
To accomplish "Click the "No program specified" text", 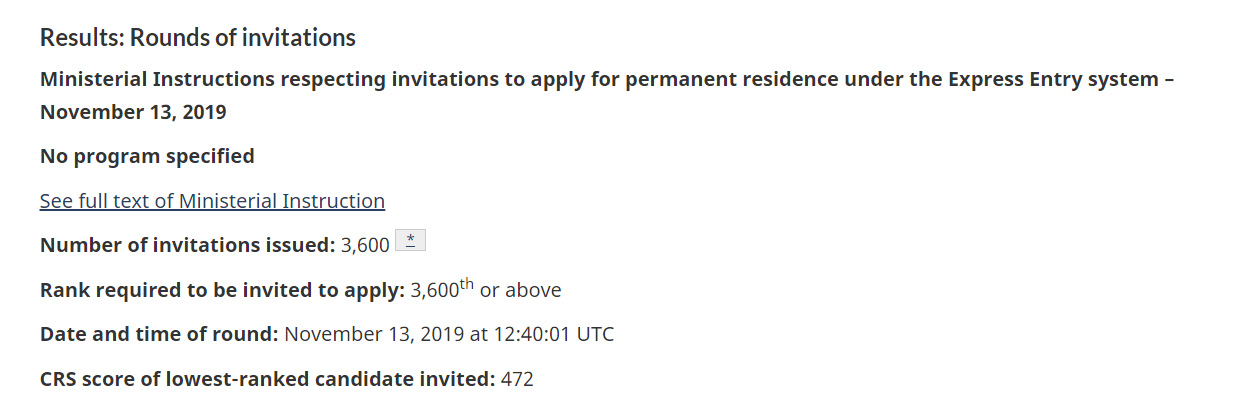I will coord(147,156).
